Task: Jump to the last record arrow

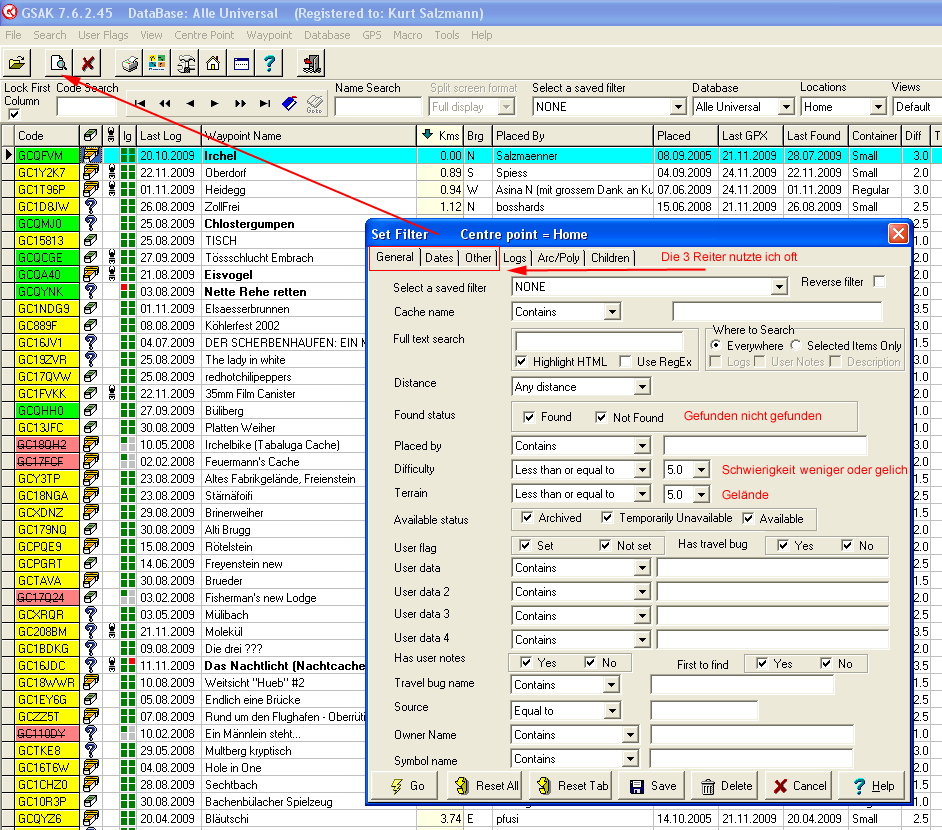Action: coord(265,104)
